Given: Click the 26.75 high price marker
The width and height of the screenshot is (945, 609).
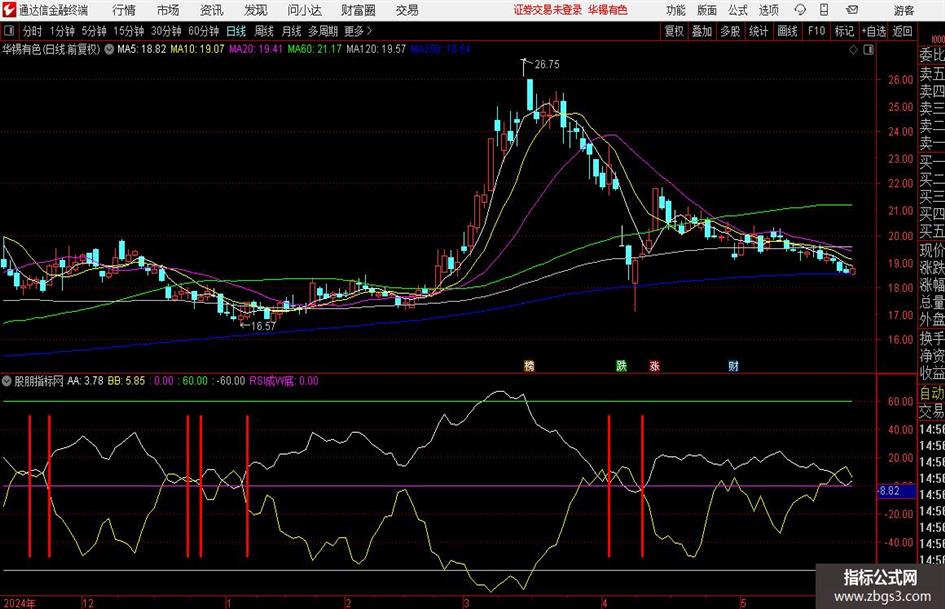Looking at the screenshot, I should (x=546, y=64).
